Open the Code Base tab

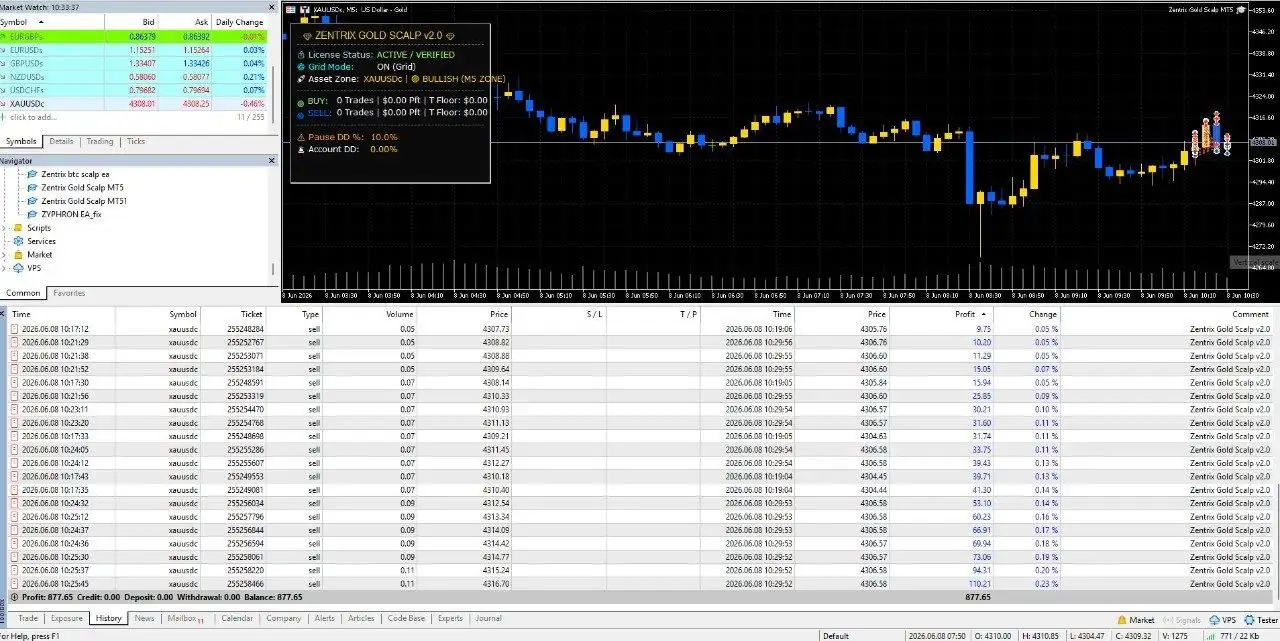pyautogui.click(x=406, y=618)
